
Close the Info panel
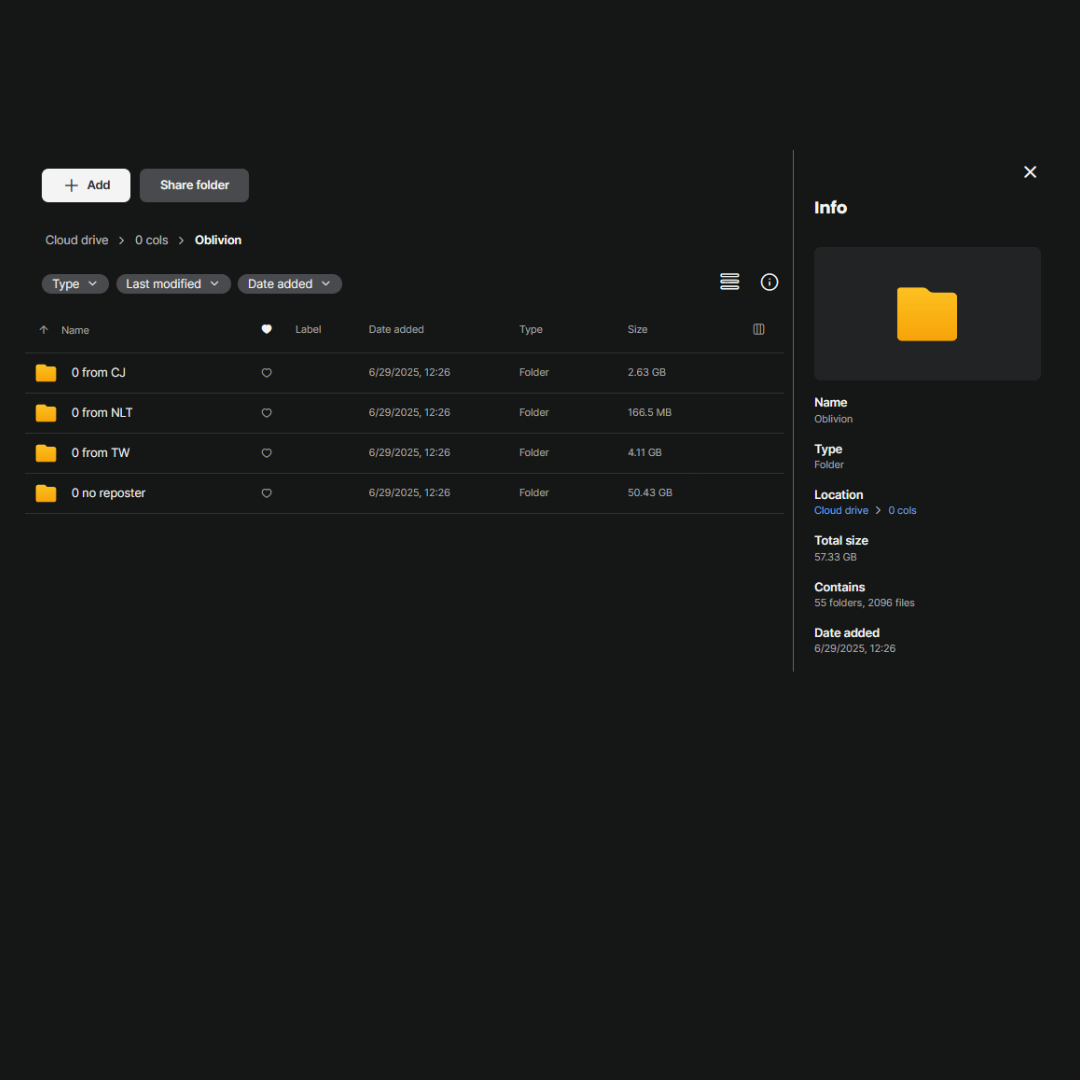tap(1030, 172)
